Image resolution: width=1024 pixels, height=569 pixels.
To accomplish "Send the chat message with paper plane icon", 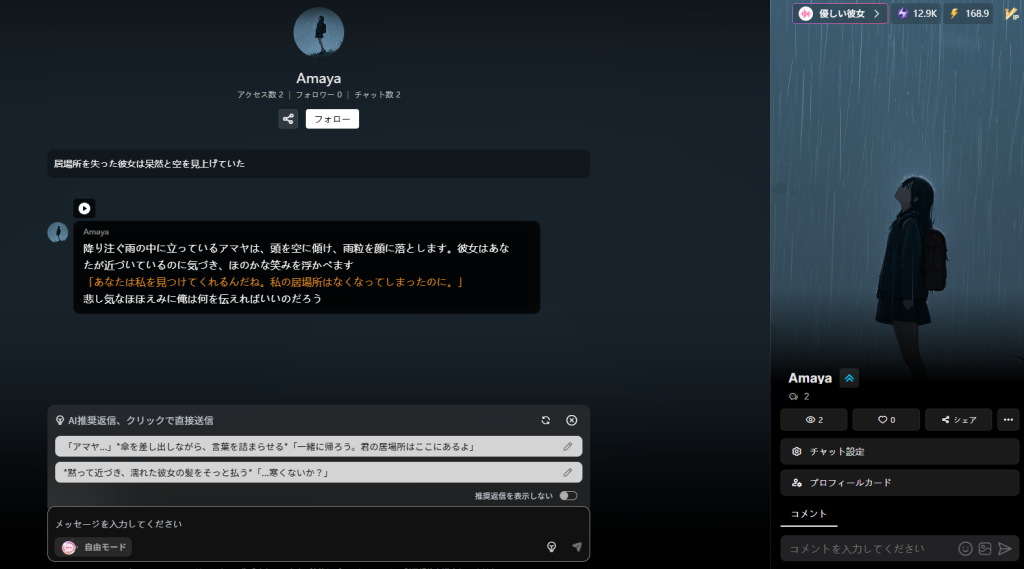I will tap(576, 547).
